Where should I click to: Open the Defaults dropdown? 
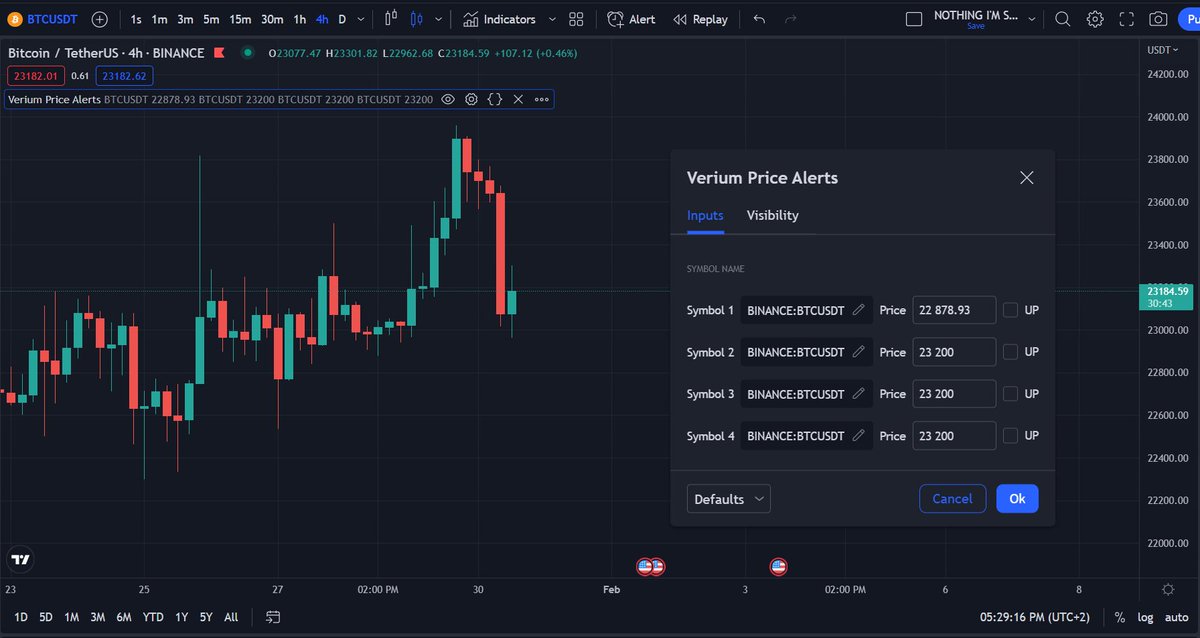729,499
